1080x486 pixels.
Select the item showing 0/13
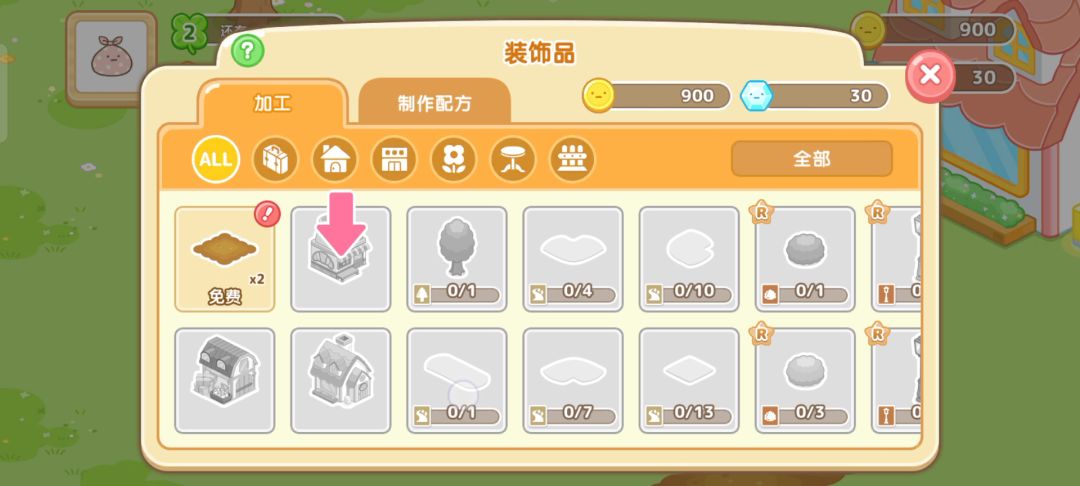point(689,381)
